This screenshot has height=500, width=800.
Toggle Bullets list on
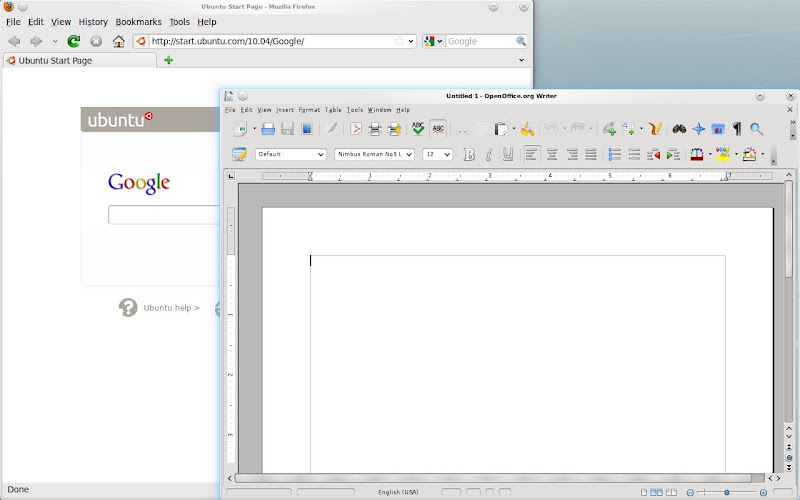(x=634, y=154)
